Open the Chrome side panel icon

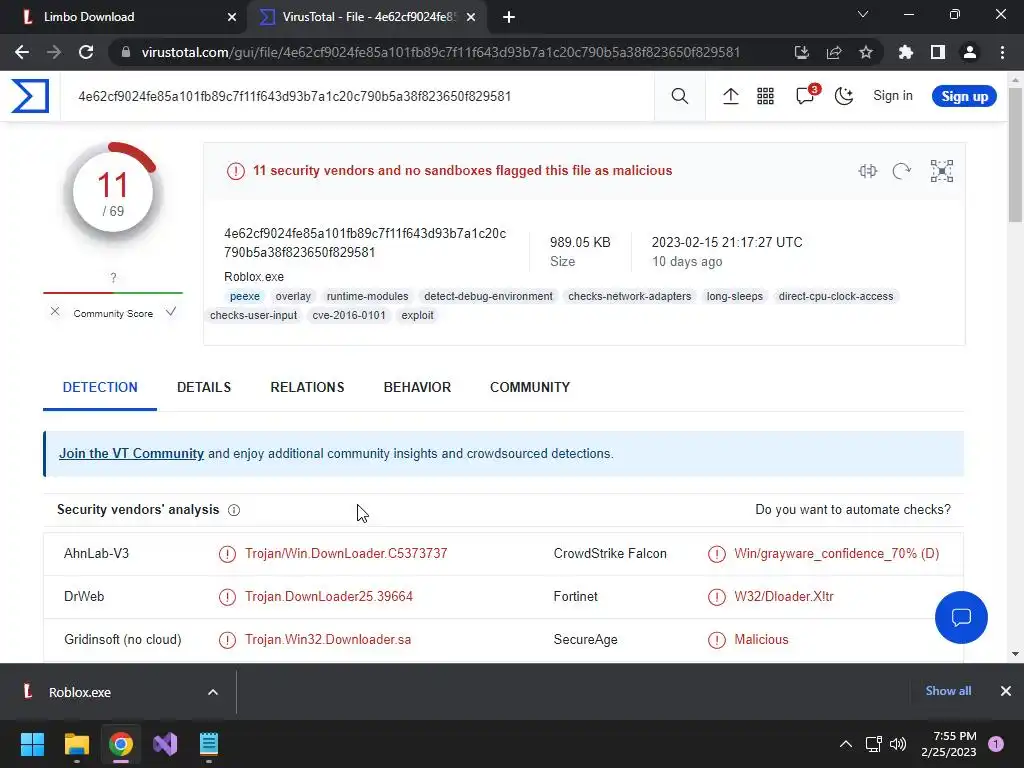938,52
